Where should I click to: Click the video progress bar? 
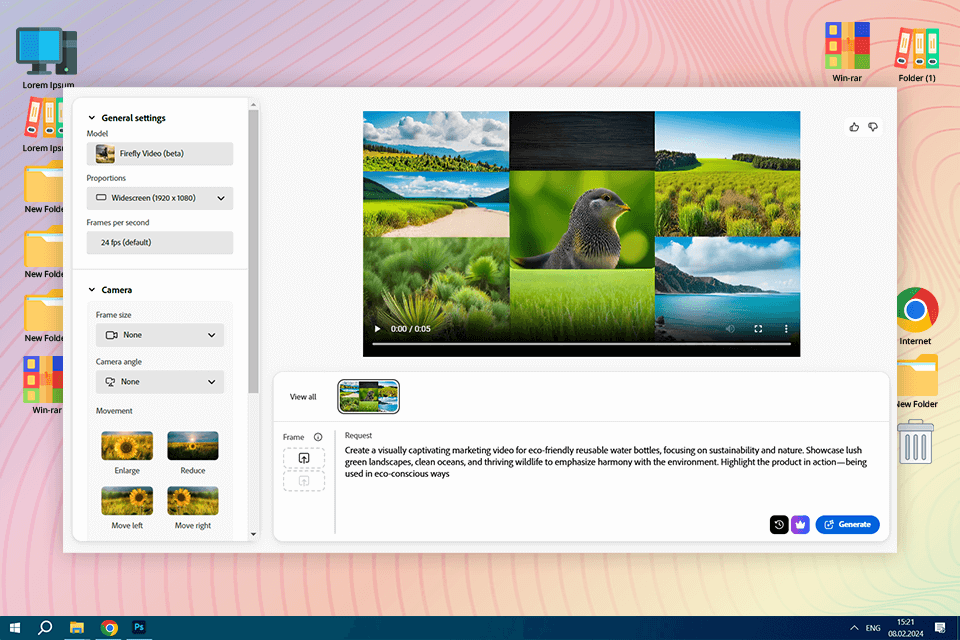tap(581, 344)
